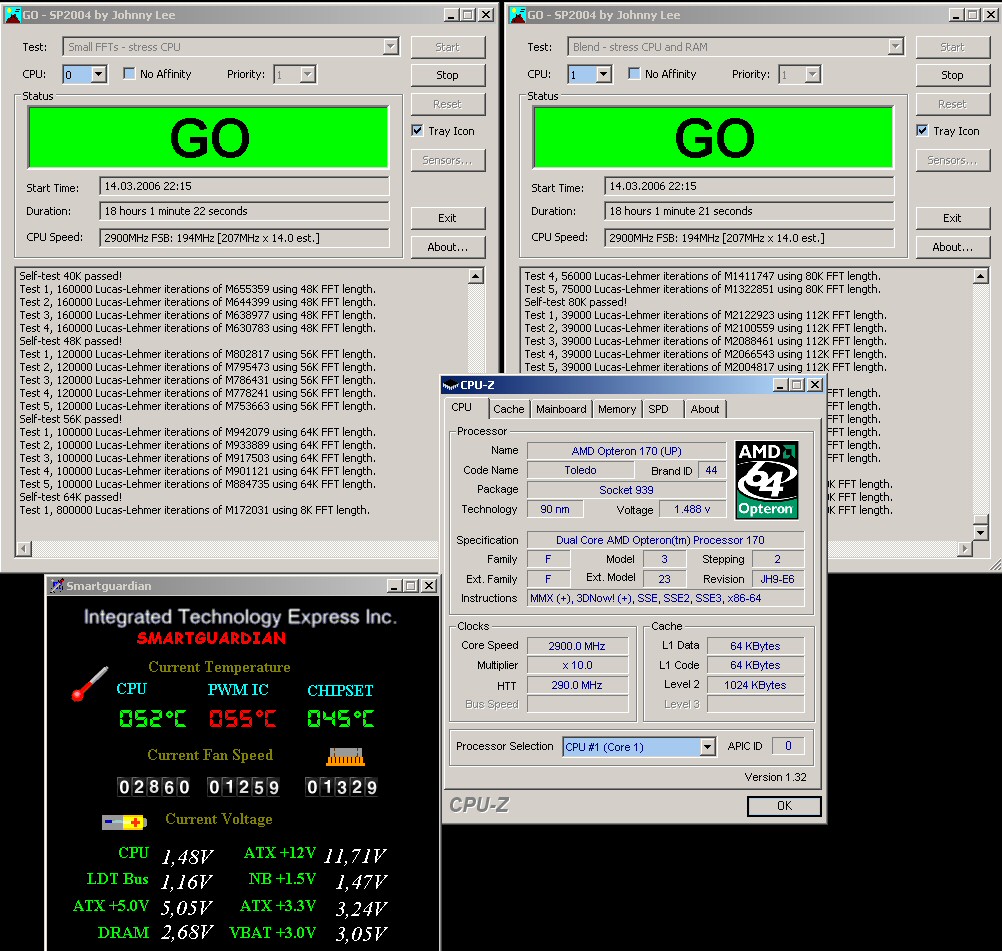Image resolution: width=1002 pixels, height=951 pixels.
Task: Uncheck Tray Icon in right SP2004 window
Action: 922,130
